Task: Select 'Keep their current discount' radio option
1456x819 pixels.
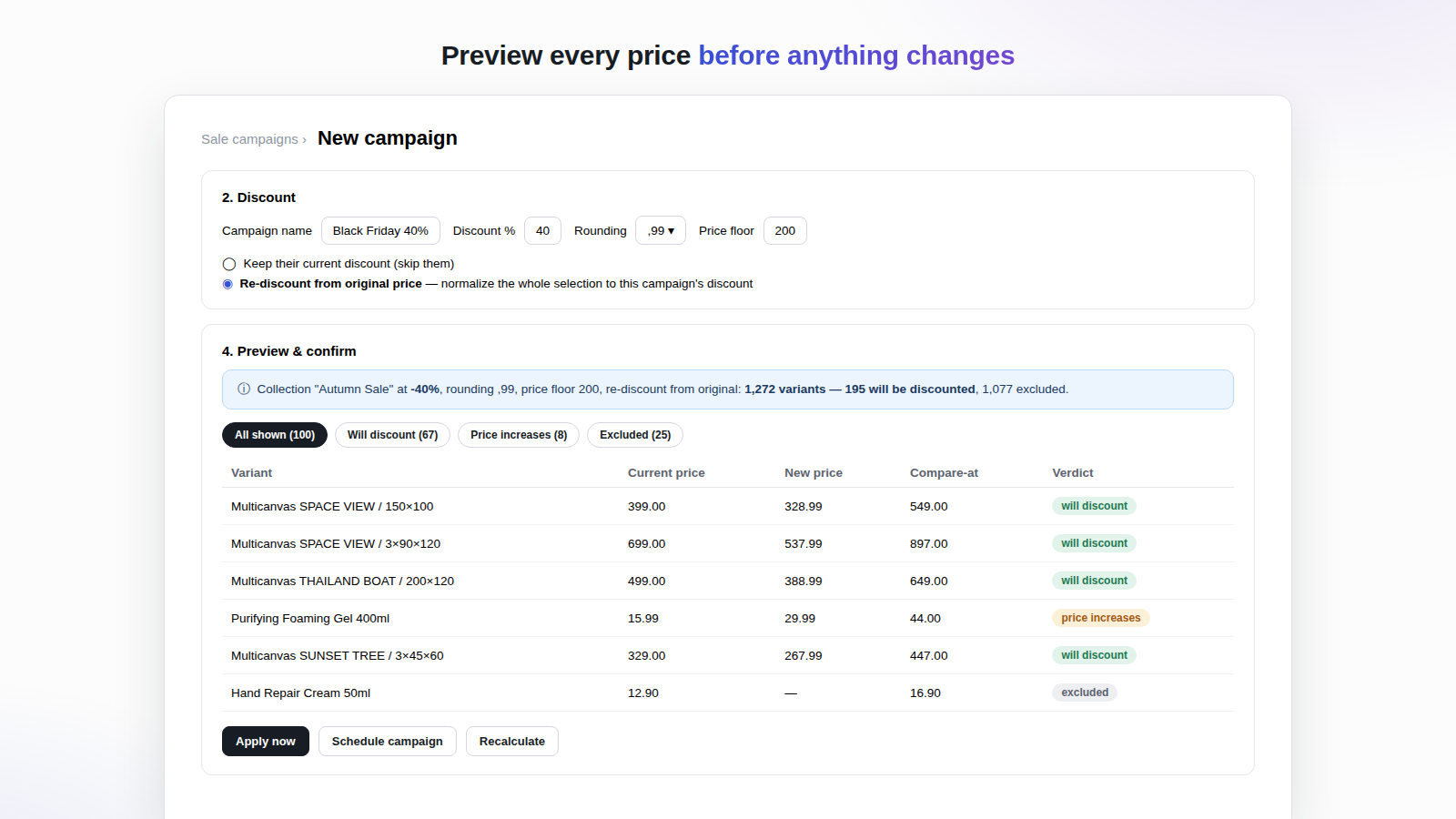Action: (x=229, y=264)
